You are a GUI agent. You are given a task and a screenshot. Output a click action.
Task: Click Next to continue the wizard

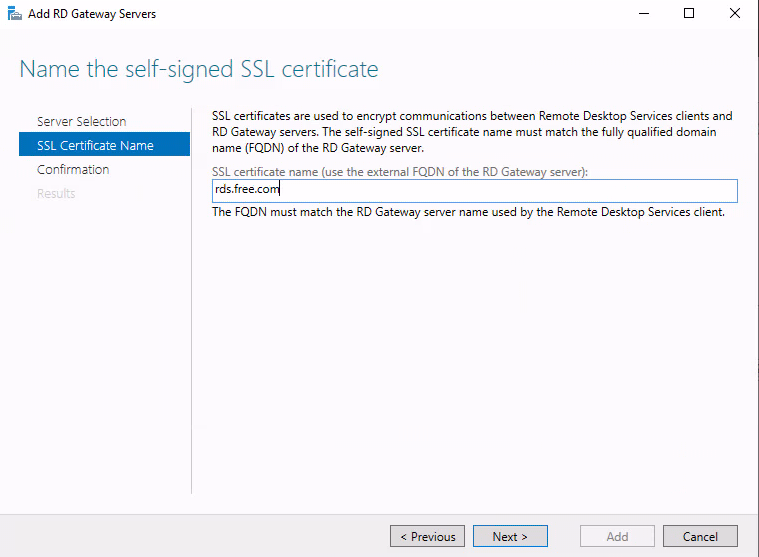(510, 536)
